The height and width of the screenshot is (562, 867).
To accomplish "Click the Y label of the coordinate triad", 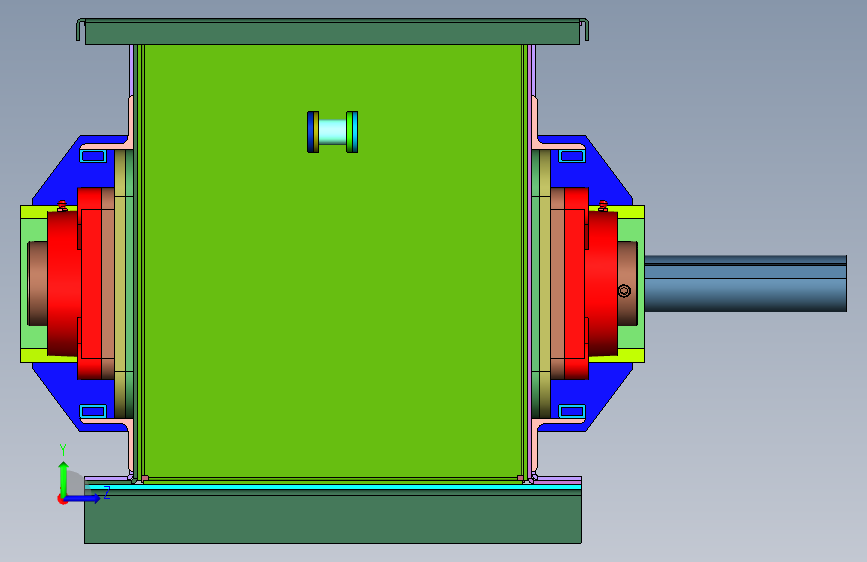I will point(63,450).
